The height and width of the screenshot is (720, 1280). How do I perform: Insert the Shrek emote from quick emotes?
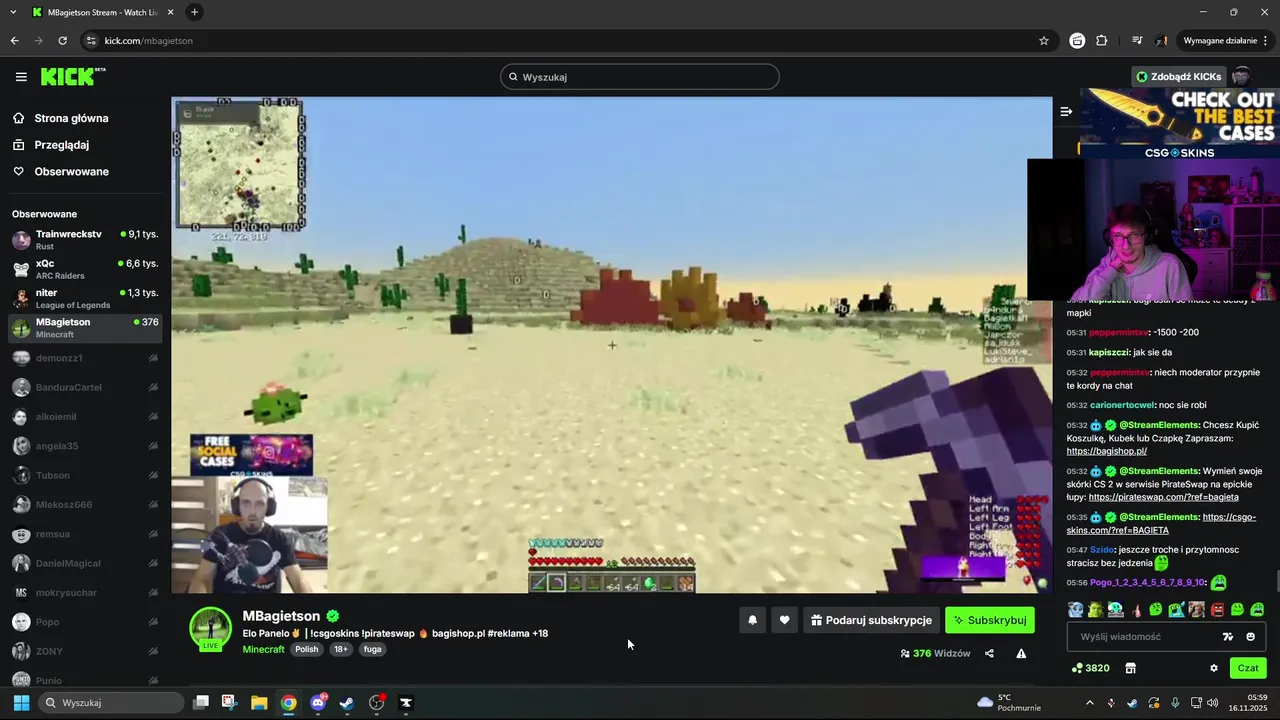tap(1096, 609)
